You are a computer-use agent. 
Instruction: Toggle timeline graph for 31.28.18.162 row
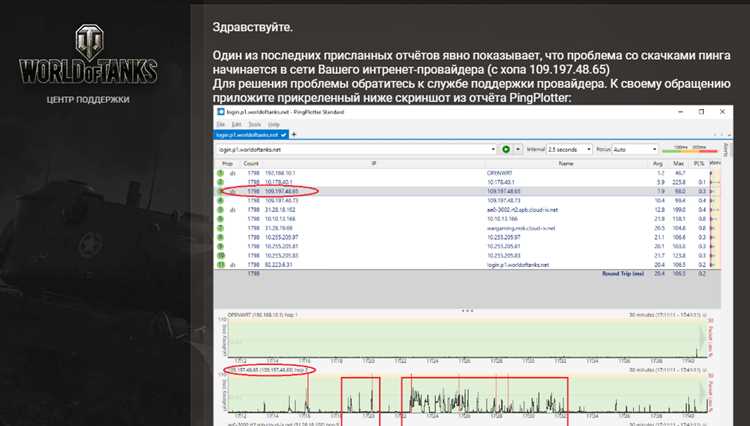click(x=233, y=210)
